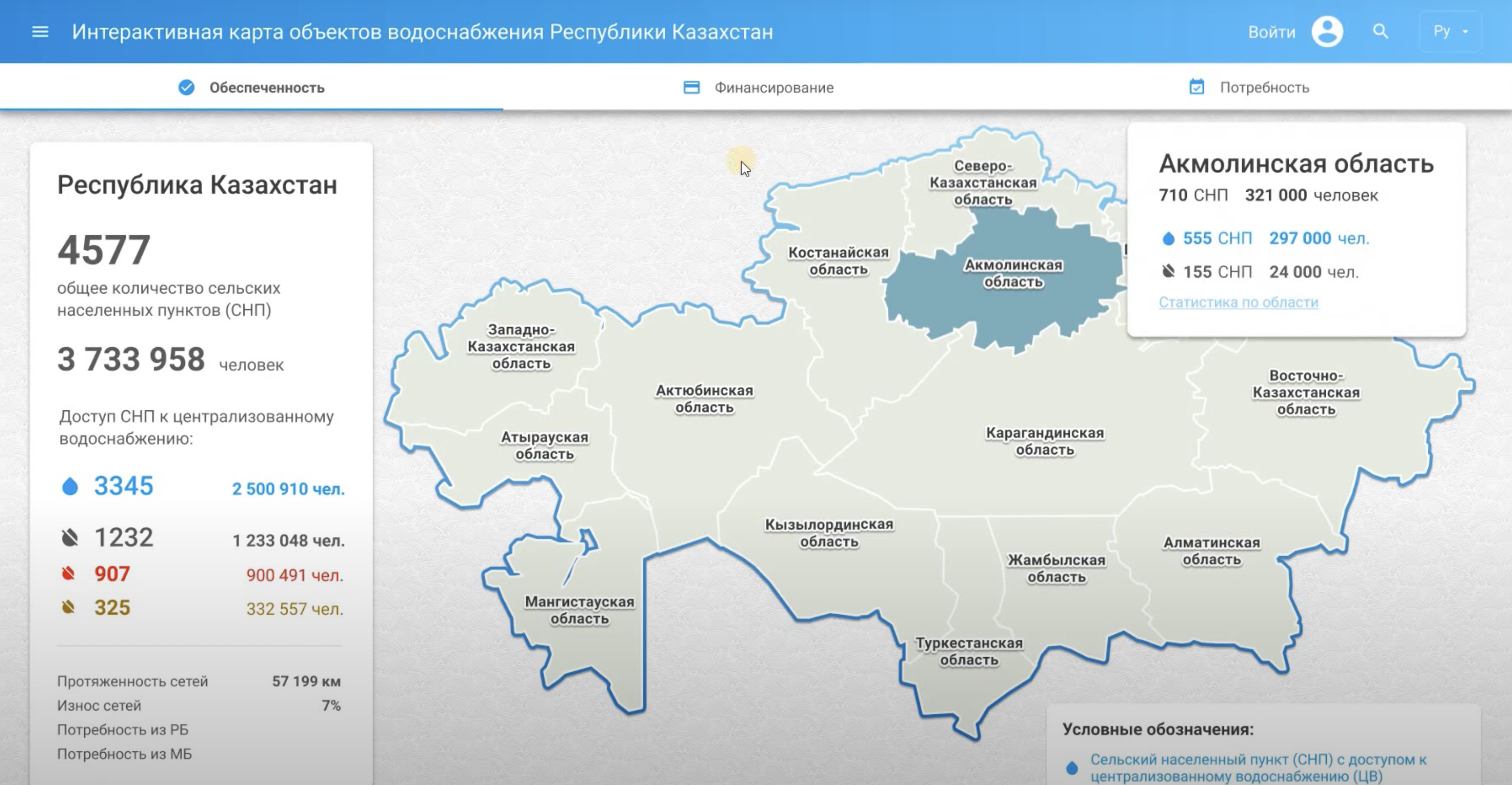Open the Ру language dropdown
This screenshot has height=785, width=1512.
pyautogui.click(x=1450, y=32)
